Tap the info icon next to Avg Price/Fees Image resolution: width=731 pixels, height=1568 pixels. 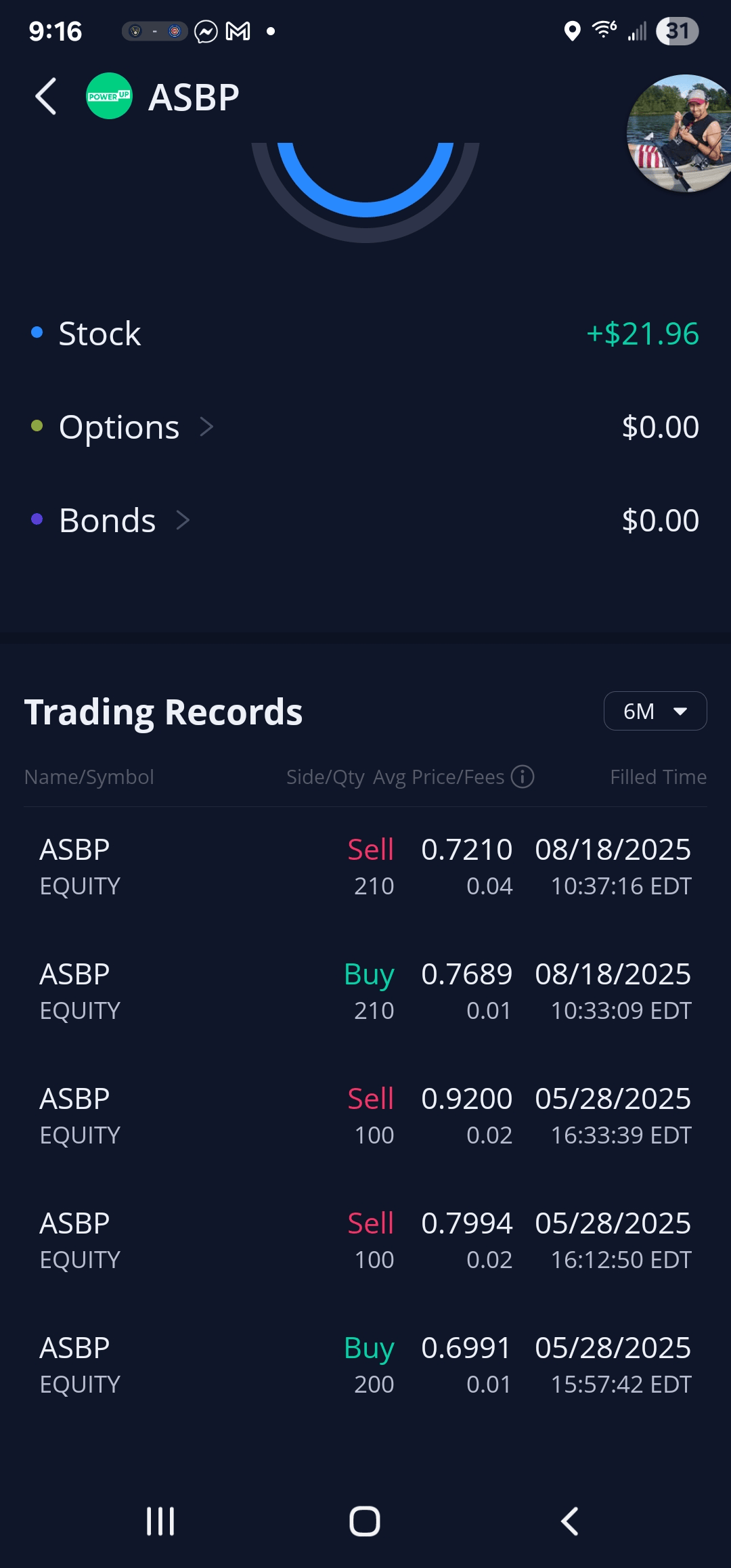click(523, 777)
